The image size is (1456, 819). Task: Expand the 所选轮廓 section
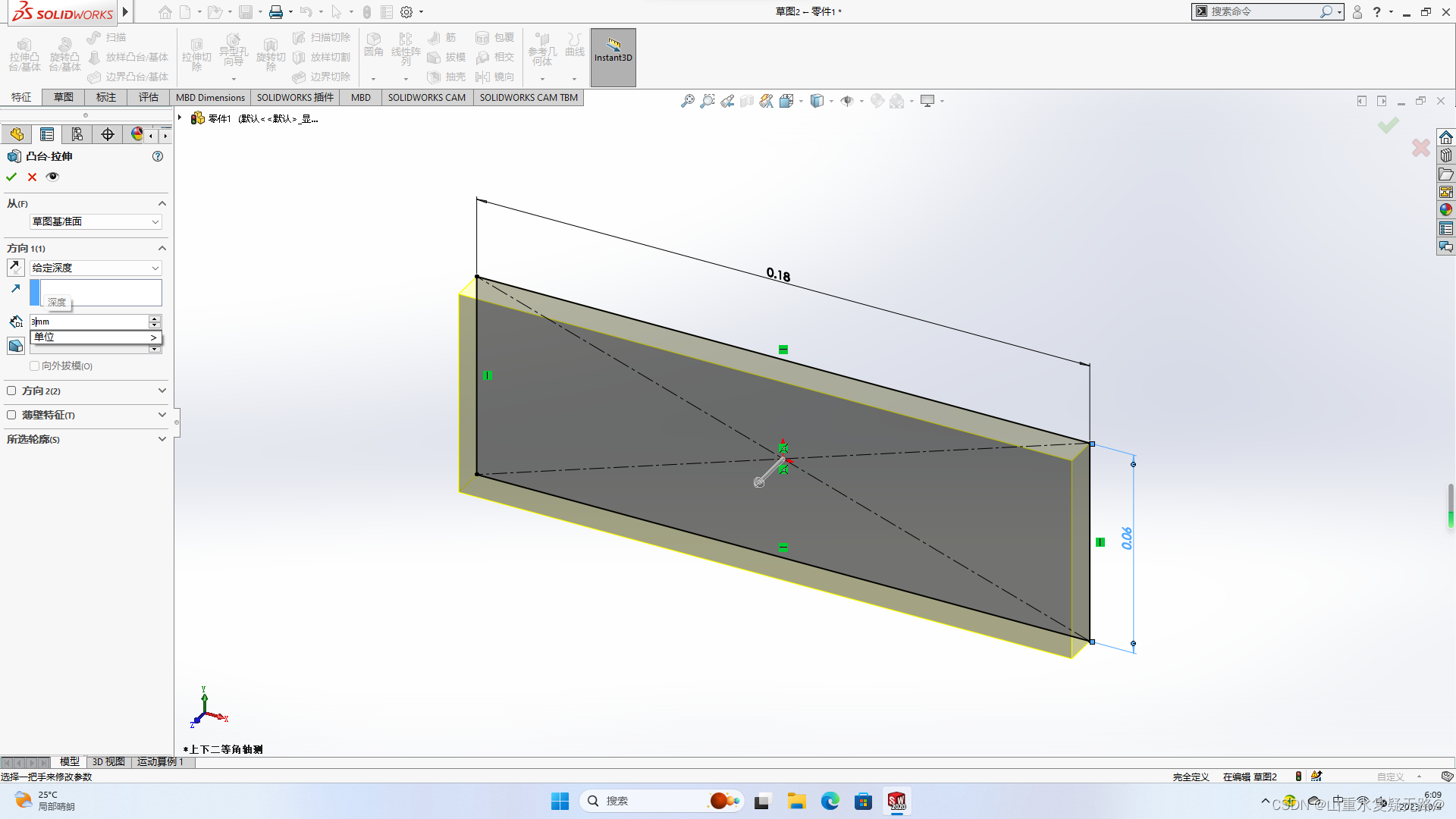[161, 439]
